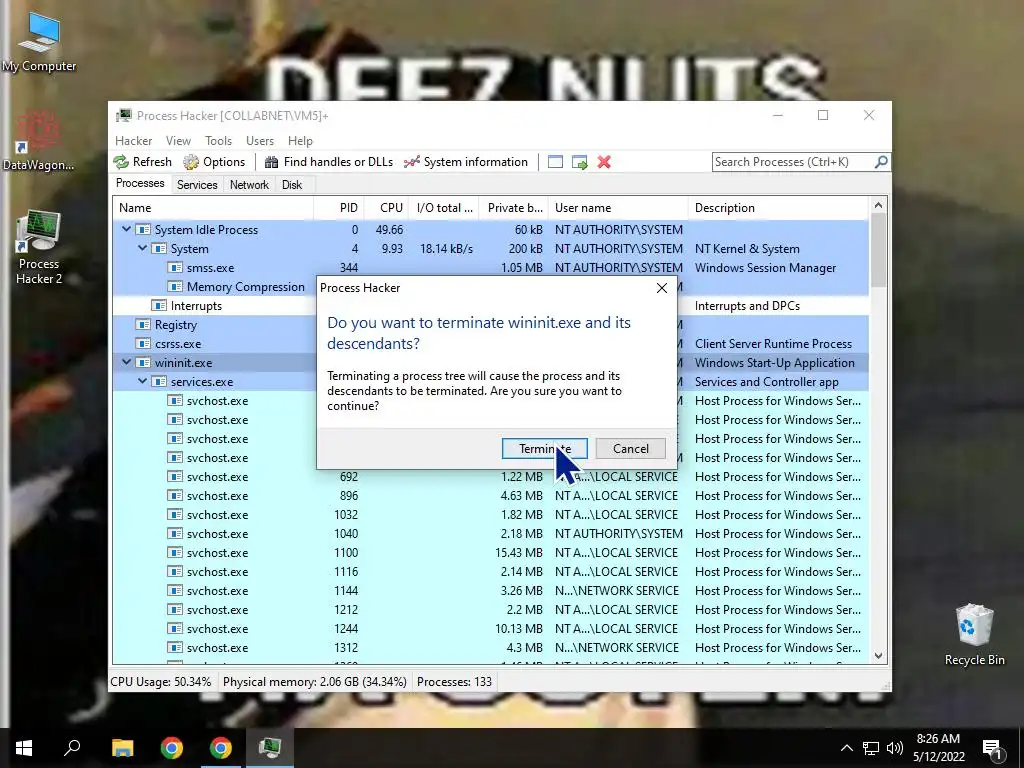The width and height of the screenshot is (1024, 768).
Task: Select the svchost.exe row with PID 1312
Action: tap(490, 648)
